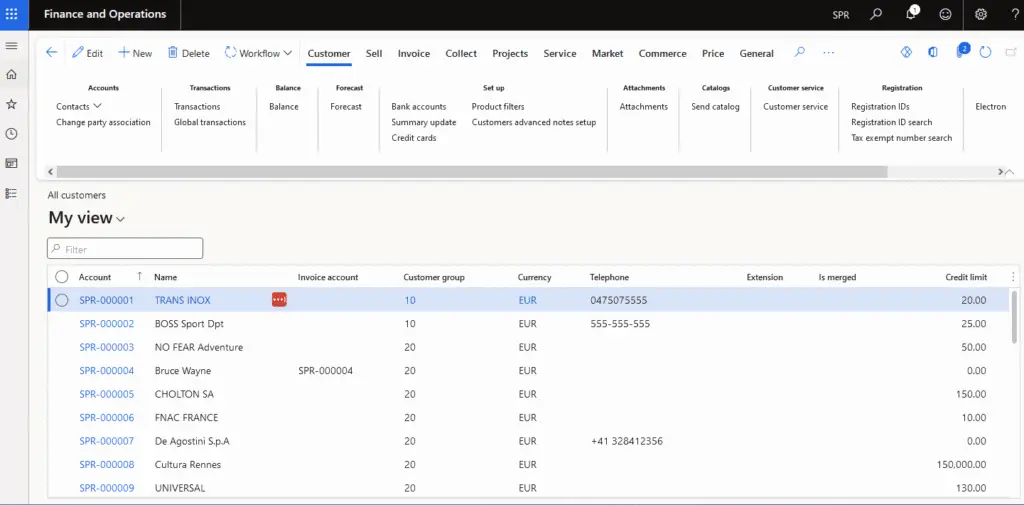
Task: Click Send catalog
Action: click(x=715, y=106)
